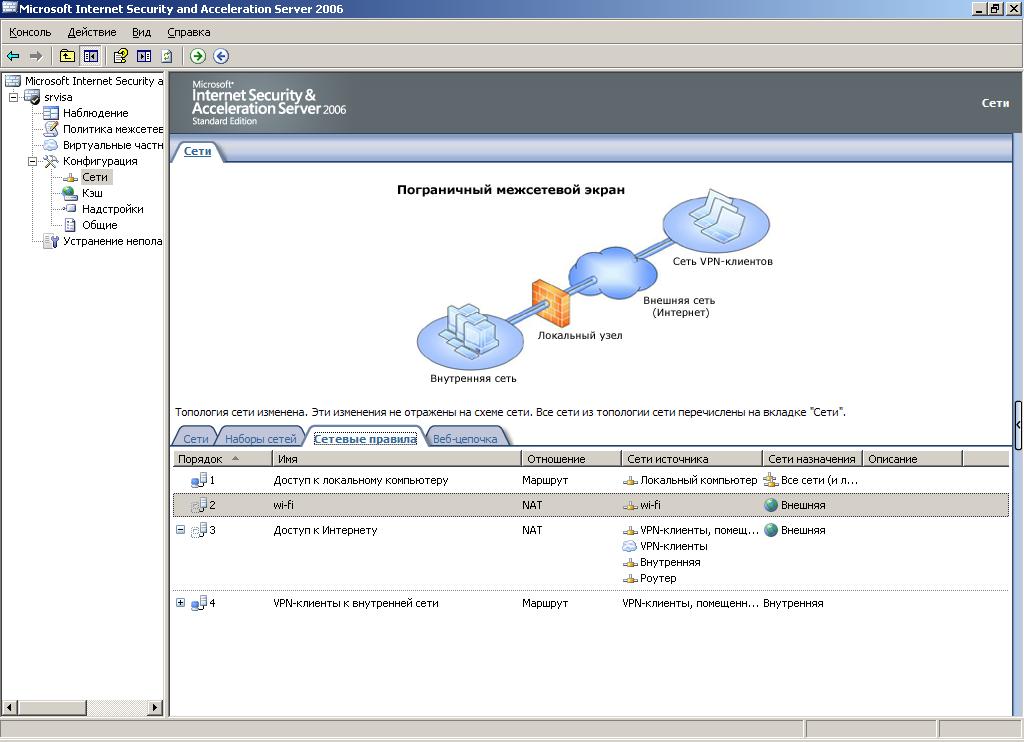Collapse the Конфигурация tree node

(32, 161)
